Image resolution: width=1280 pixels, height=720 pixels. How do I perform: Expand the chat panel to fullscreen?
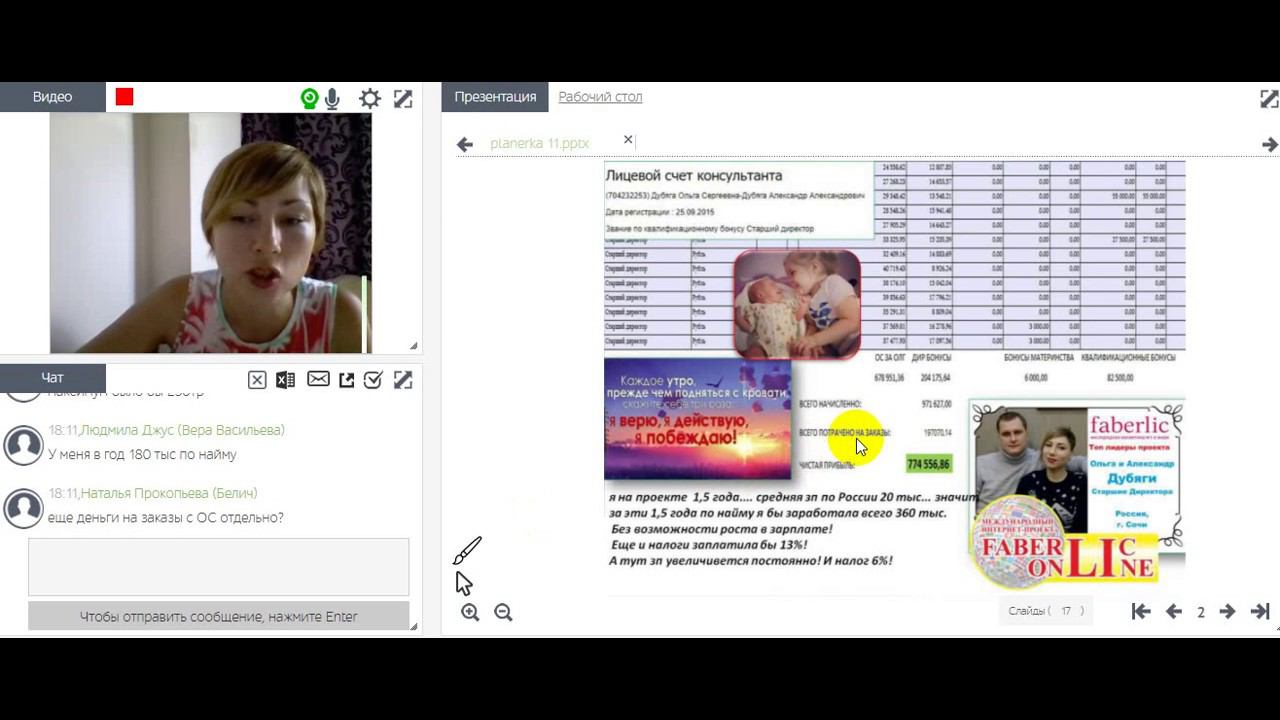click(403, 380)
